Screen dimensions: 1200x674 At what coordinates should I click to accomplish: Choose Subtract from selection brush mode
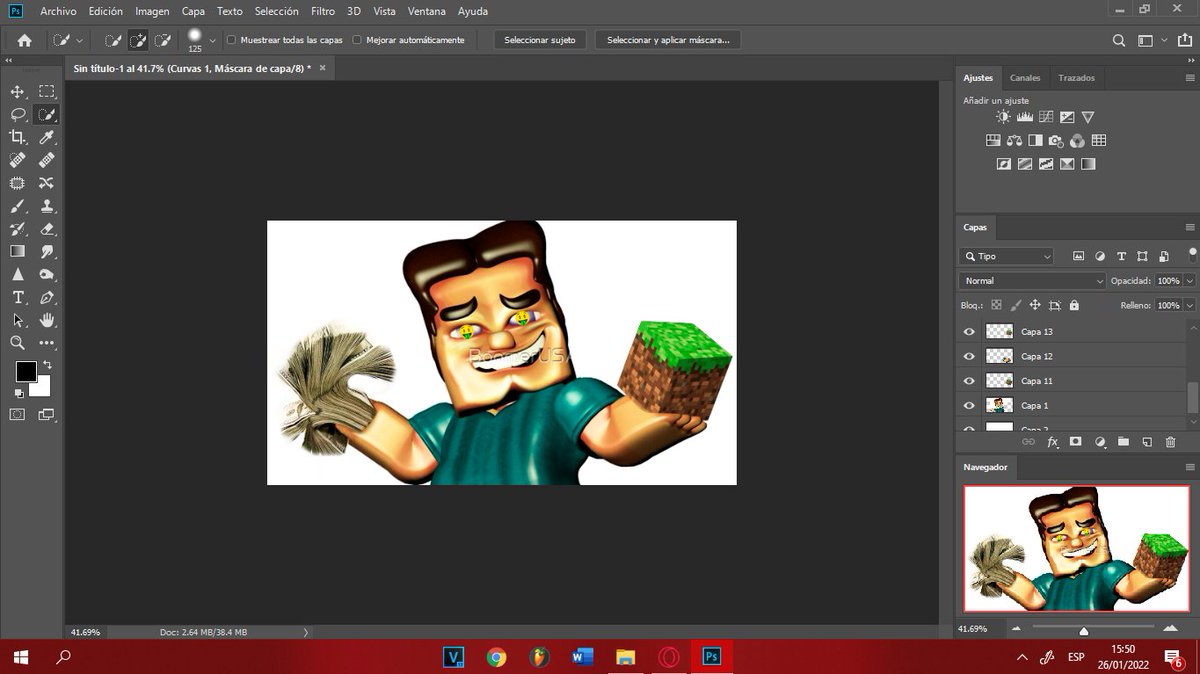[162, 41]
